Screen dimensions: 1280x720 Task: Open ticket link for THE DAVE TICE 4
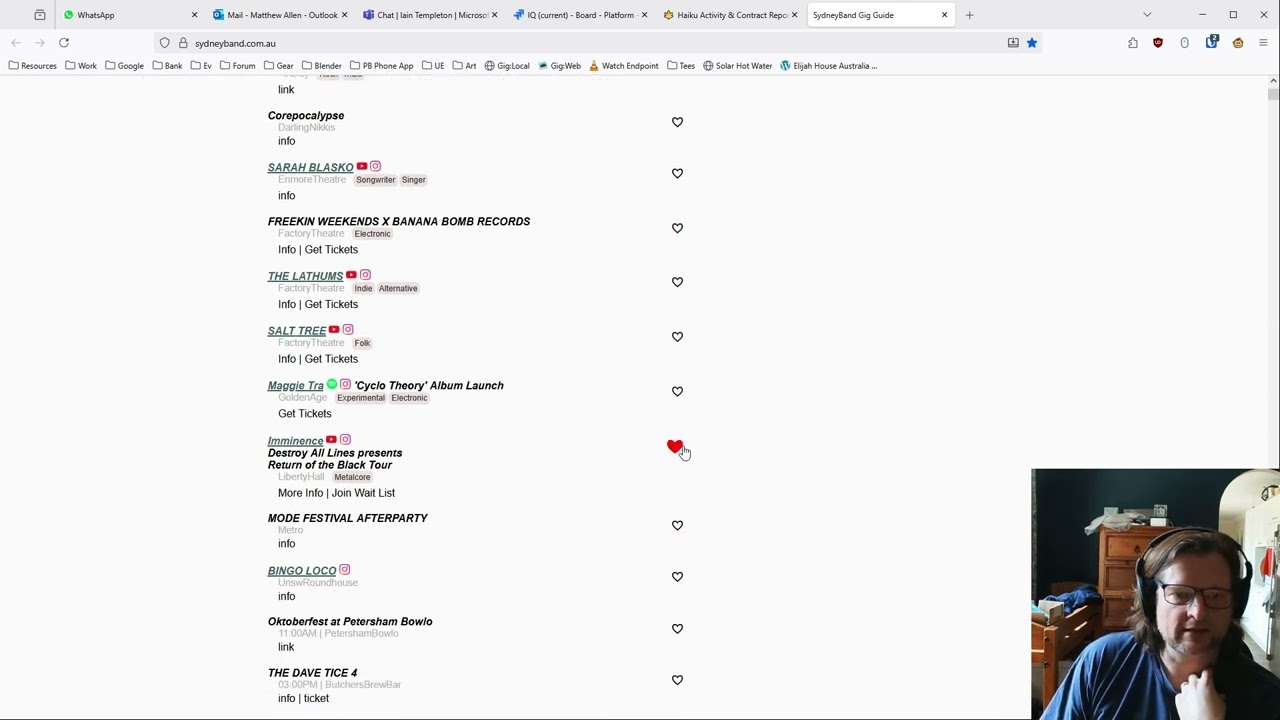point(316,698)
